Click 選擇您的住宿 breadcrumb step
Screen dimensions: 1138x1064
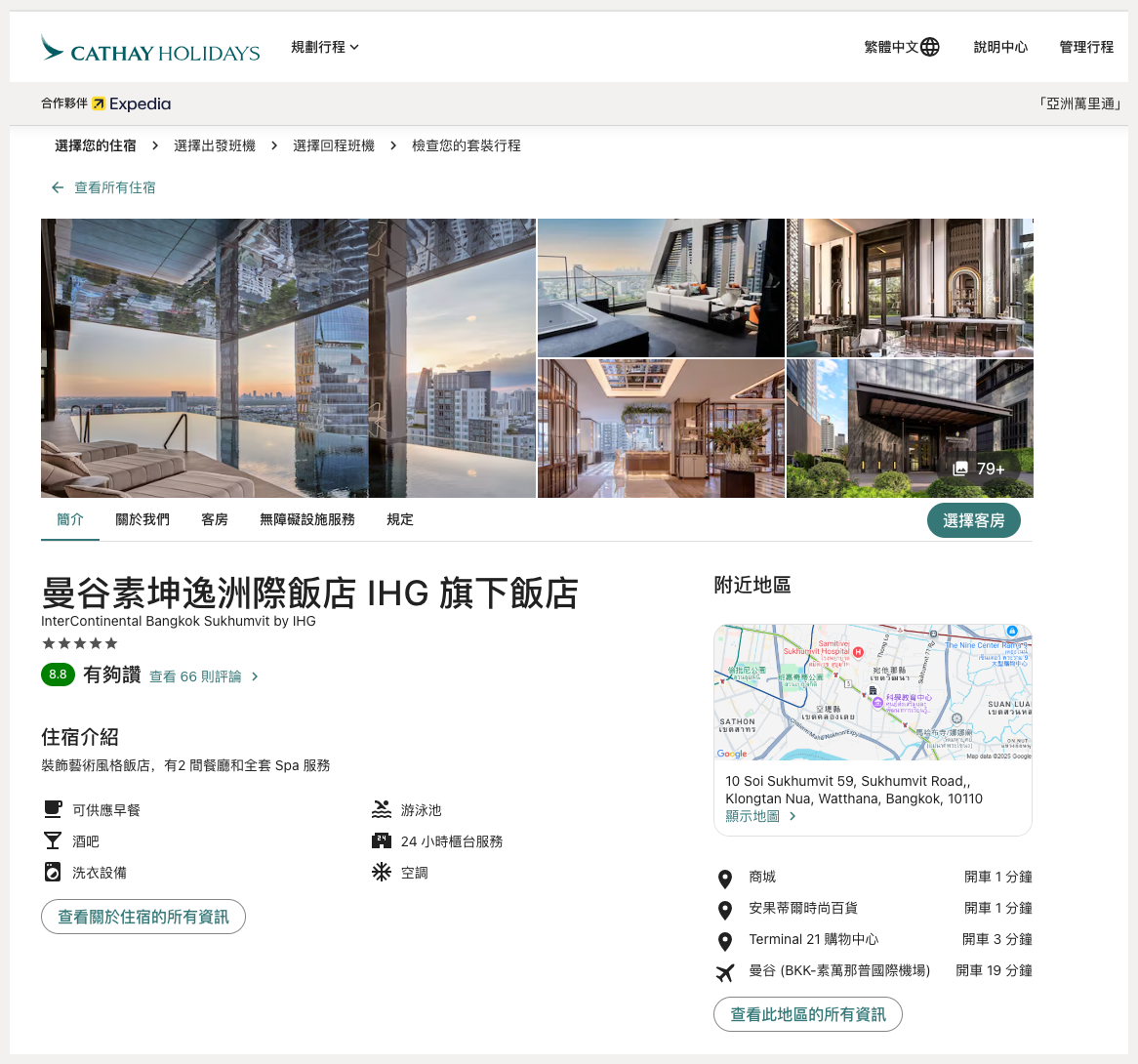pyautogui.click(x=96, y=145)
